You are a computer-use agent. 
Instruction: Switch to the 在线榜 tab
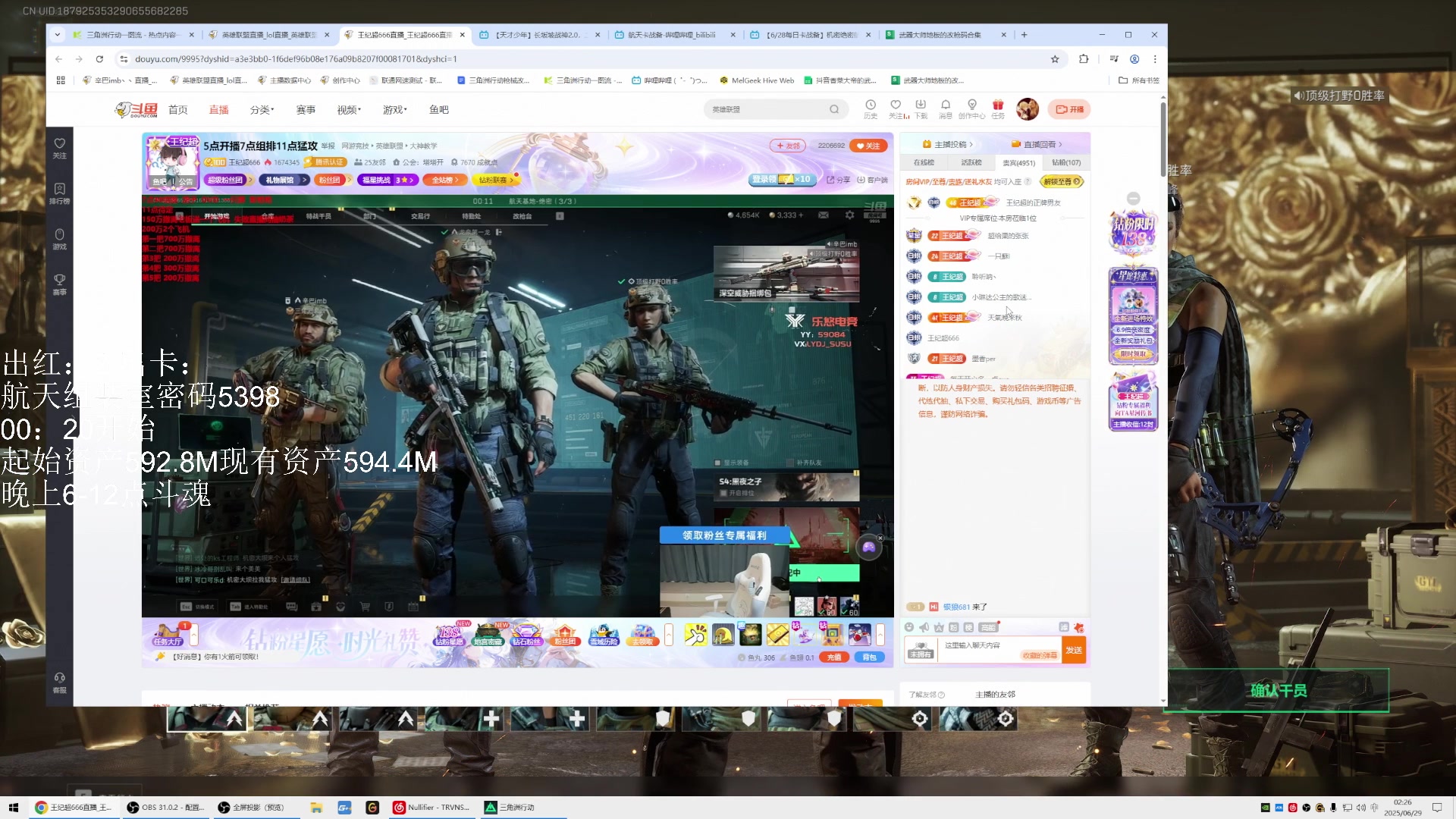pyautogui.click(x=924, y=162)
